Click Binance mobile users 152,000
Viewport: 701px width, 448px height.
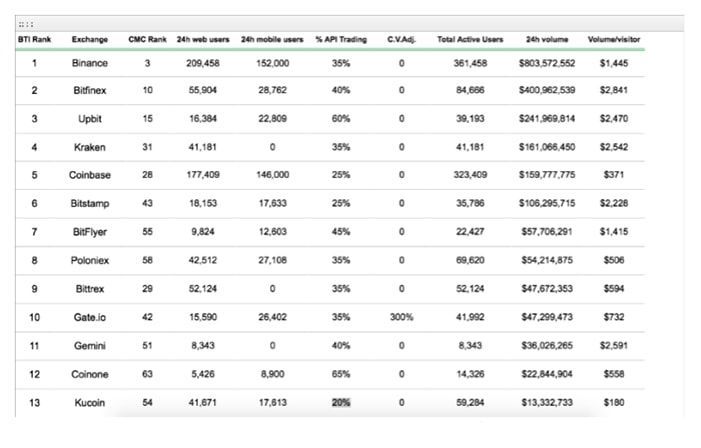pos(272,63)
